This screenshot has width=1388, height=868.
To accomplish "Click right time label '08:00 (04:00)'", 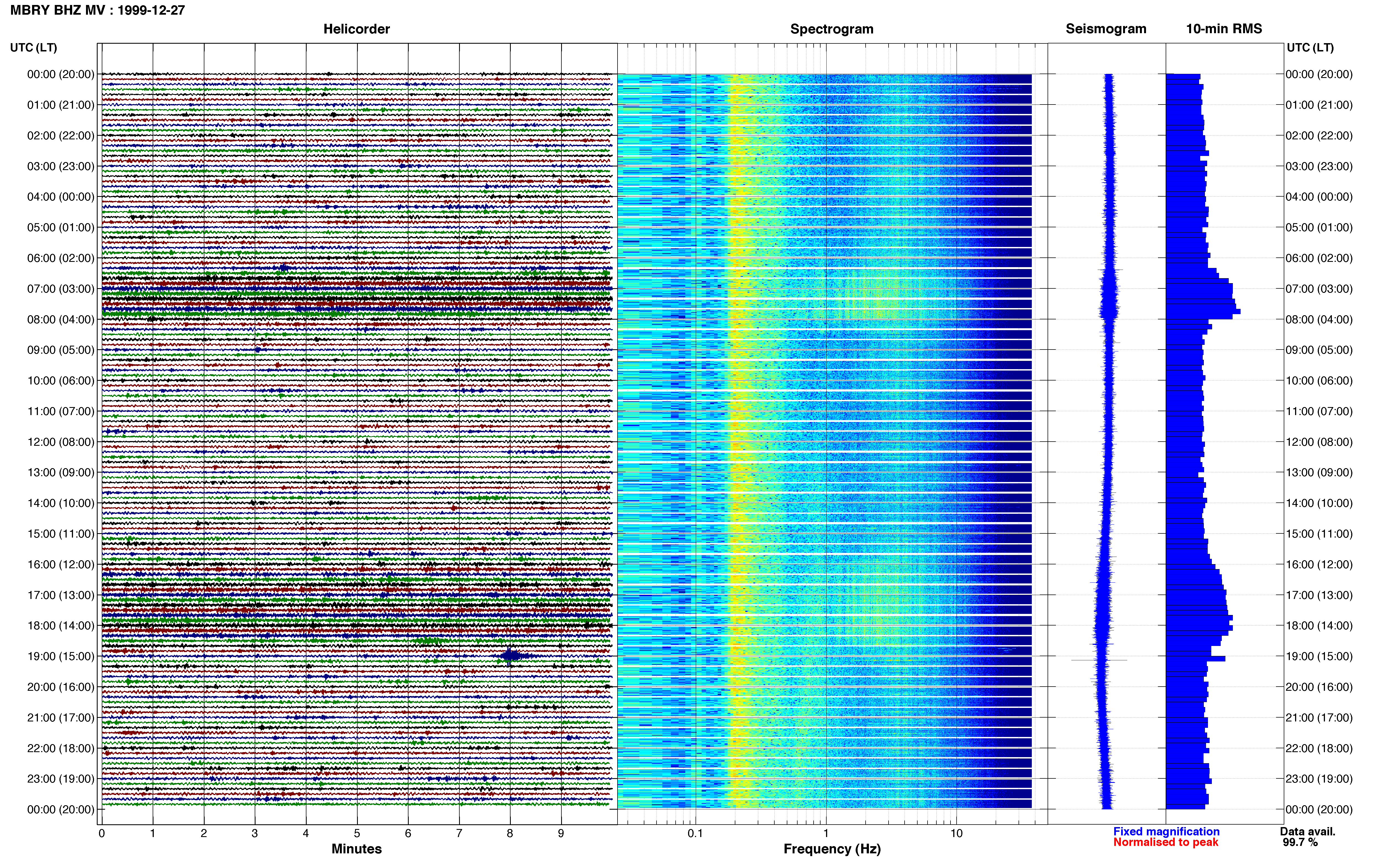I will (1319, 320).
